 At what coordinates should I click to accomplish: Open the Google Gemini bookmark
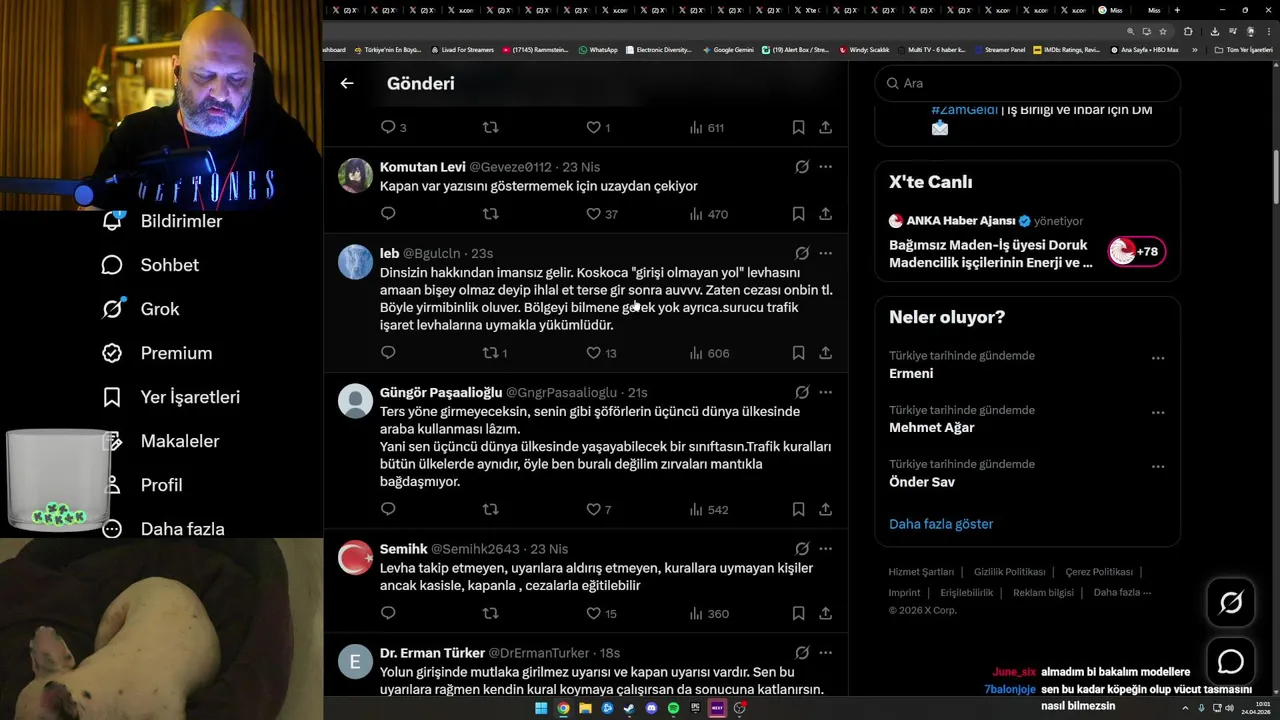click(728, 49)
